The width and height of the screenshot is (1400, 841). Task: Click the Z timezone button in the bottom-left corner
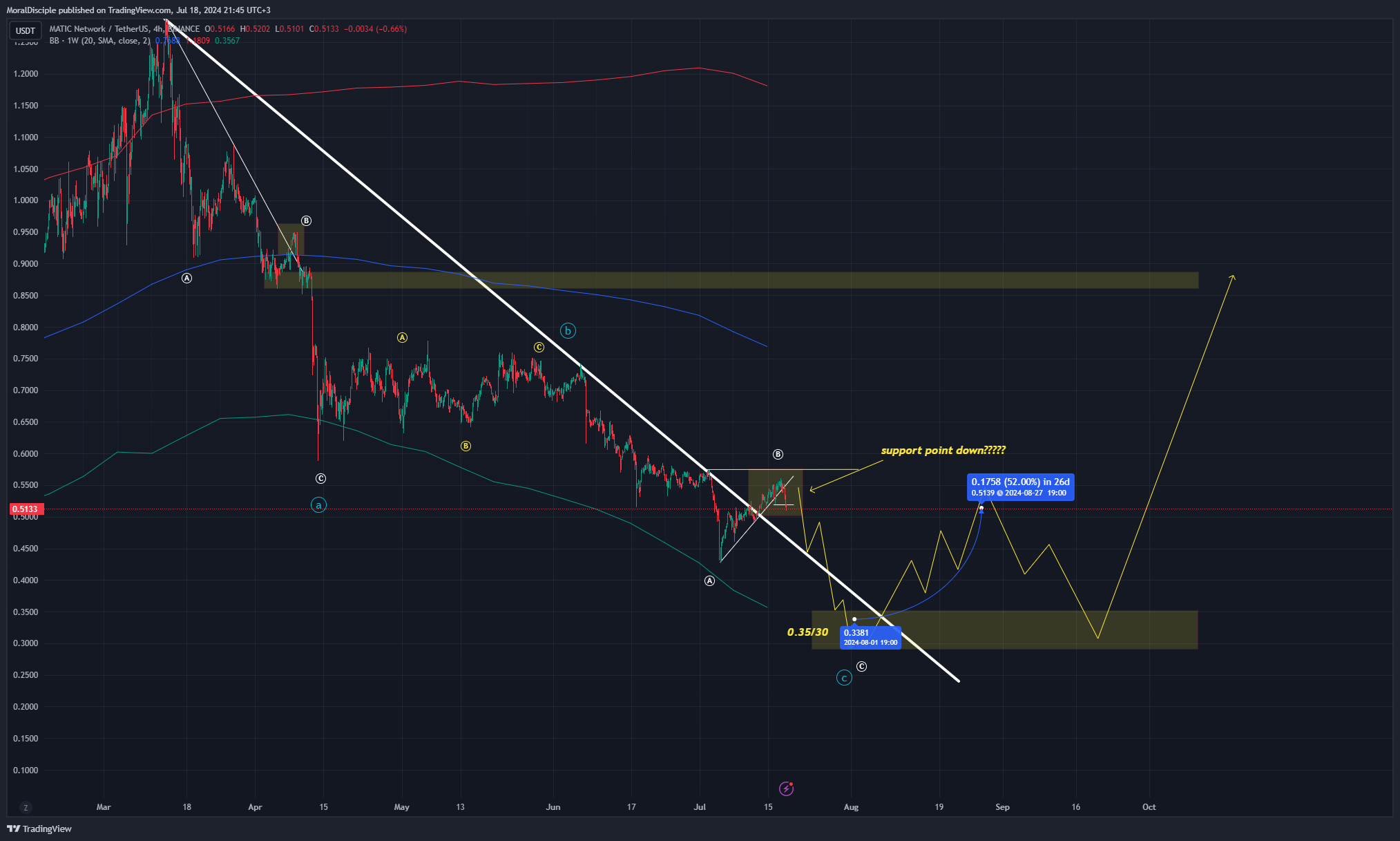pos(26,807)
